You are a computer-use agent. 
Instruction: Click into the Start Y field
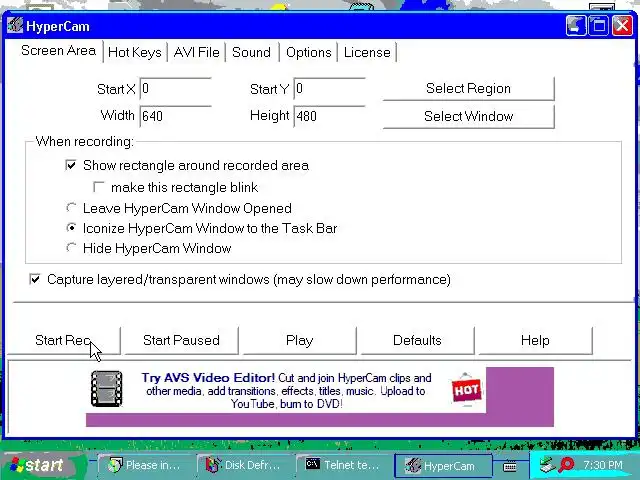click(329, 89)
